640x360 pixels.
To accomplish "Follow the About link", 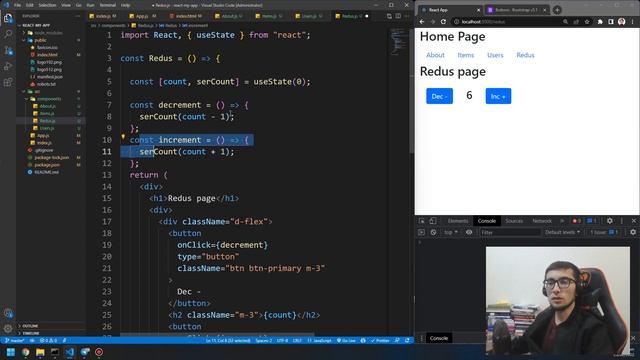I will point(435,55).
